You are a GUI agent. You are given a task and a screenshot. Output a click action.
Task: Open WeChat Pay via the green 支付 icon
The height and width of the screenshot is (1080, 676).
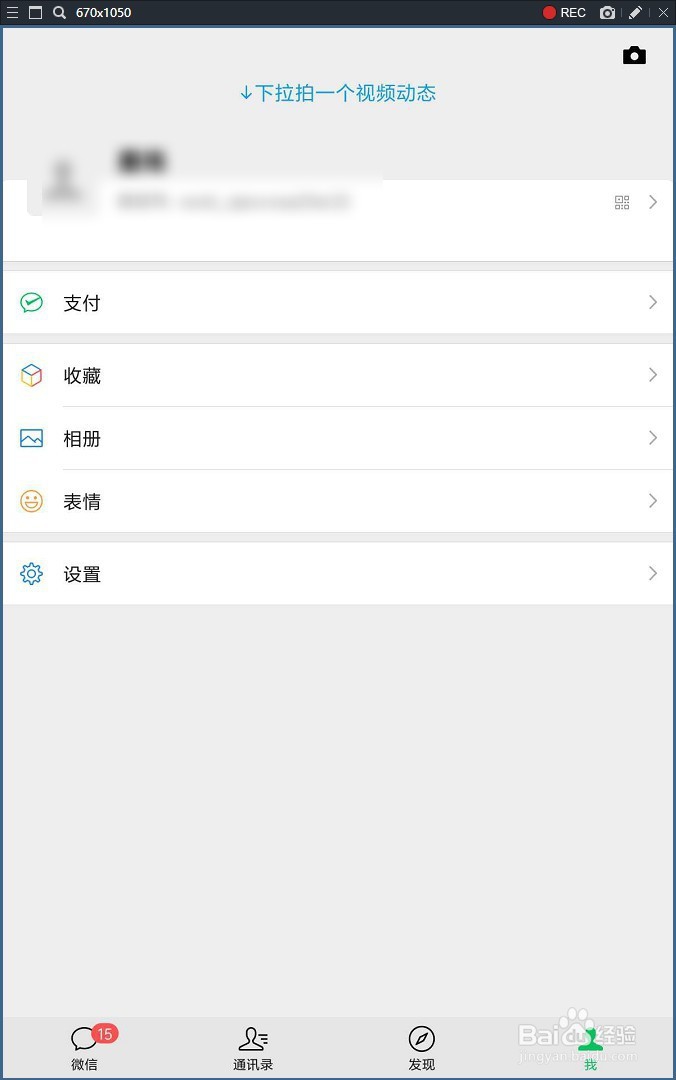tap(31, 302)
